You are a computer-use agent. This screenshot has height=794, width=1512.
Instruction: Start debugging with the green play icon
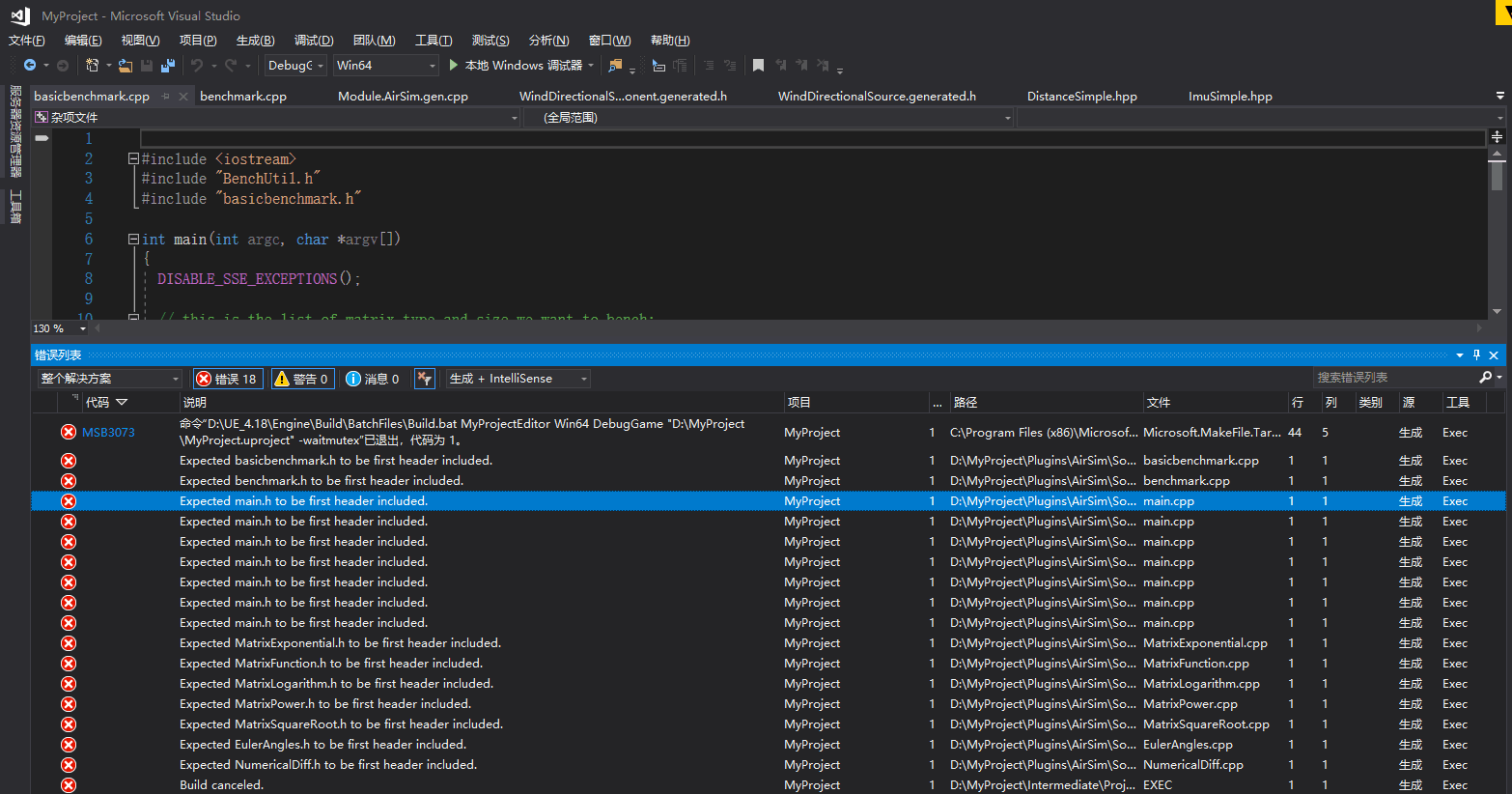pyautogui.click(x=454, y=65)
